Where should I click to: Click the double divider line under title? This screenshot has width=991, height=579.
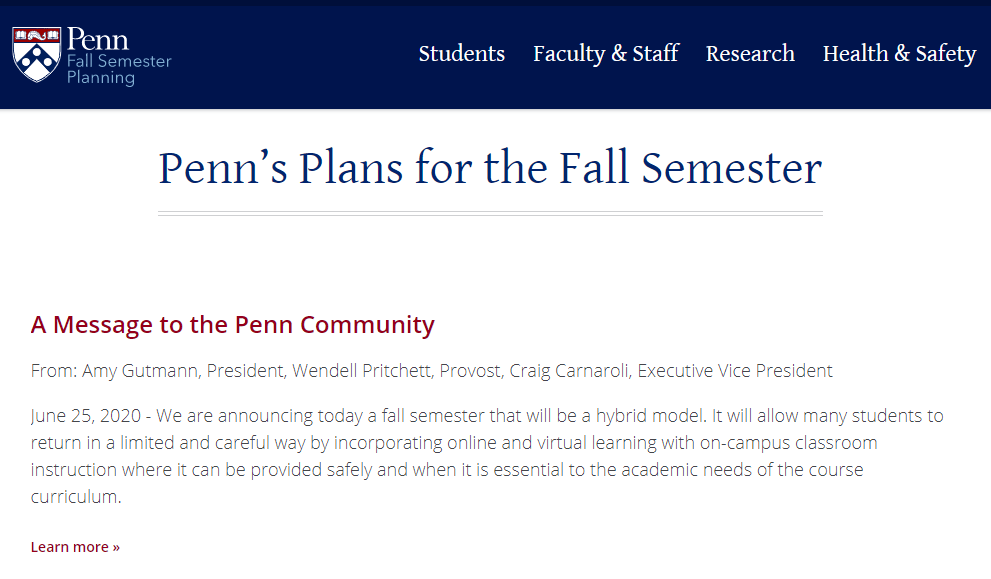pyautogui.click(x=490, y=213)
